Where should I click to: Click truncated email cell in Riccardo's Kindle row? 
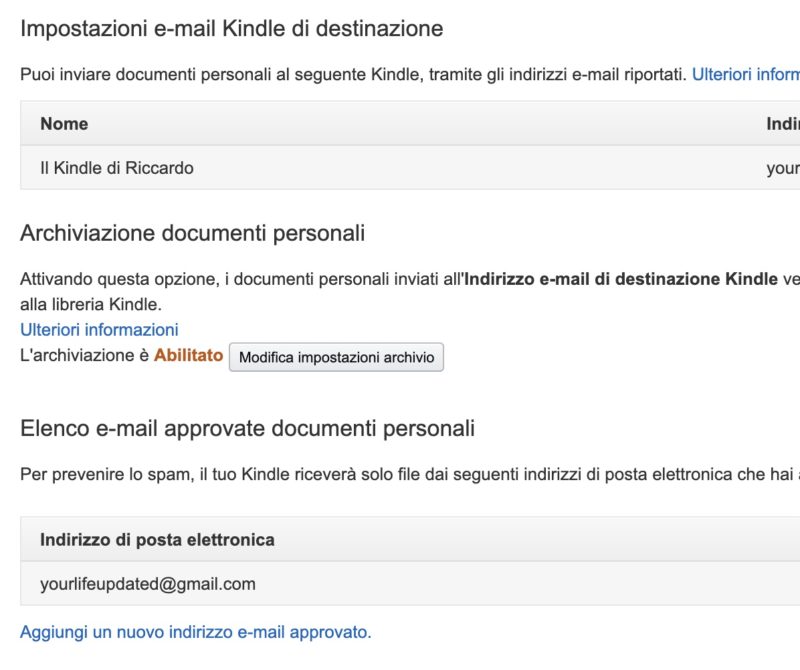782,168
